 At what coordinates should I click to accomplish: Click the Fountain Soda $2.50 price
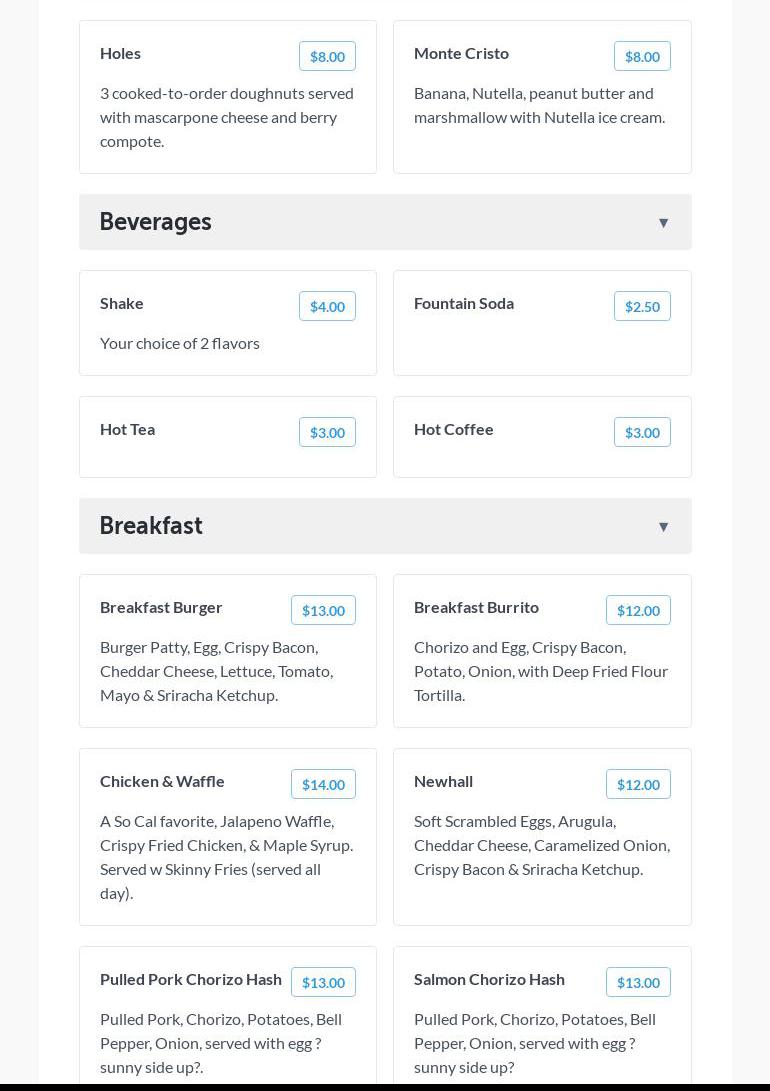point(642,307)
